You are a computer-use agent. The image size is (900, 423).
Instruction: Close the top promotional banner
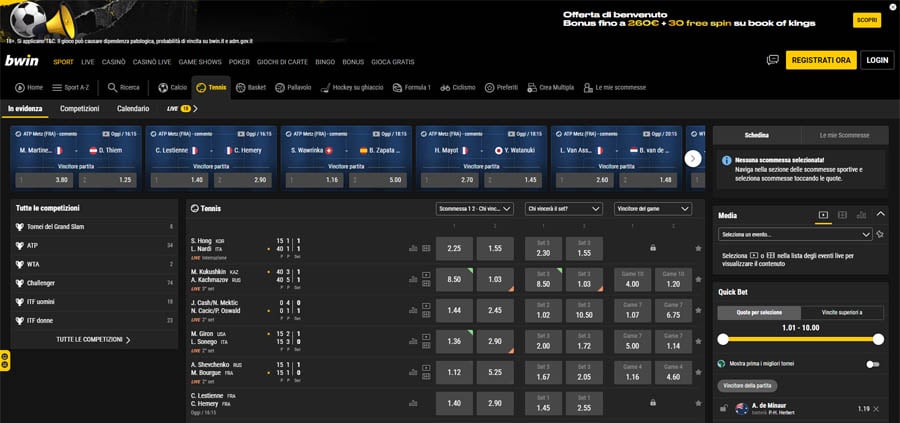[895, 5]
